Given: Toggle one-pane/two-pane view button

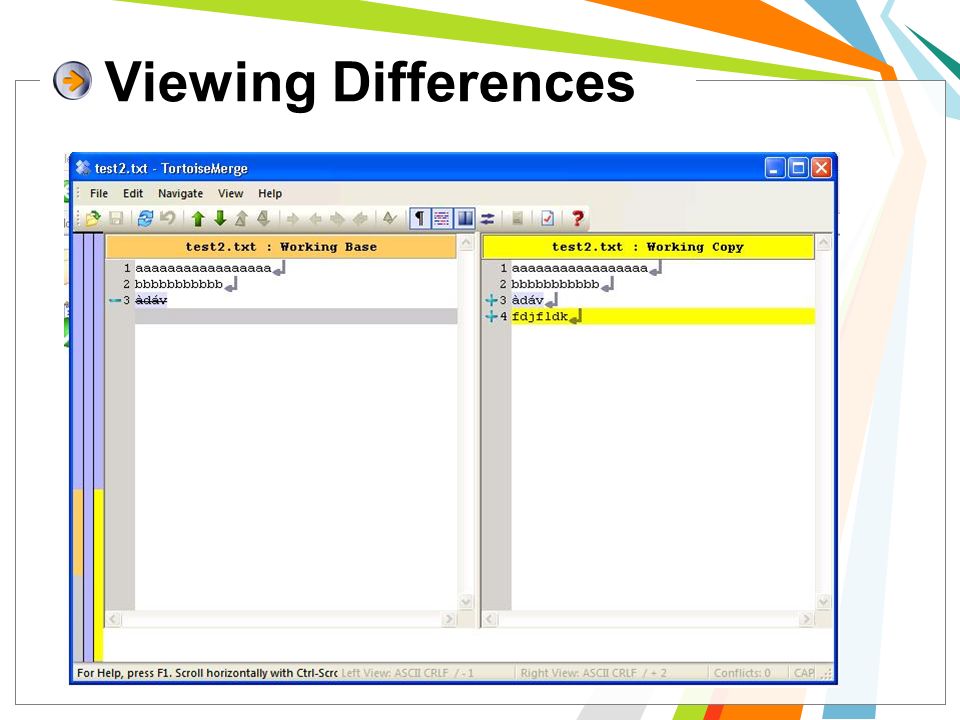Looking at the screenshot, I should click(465, 219).
